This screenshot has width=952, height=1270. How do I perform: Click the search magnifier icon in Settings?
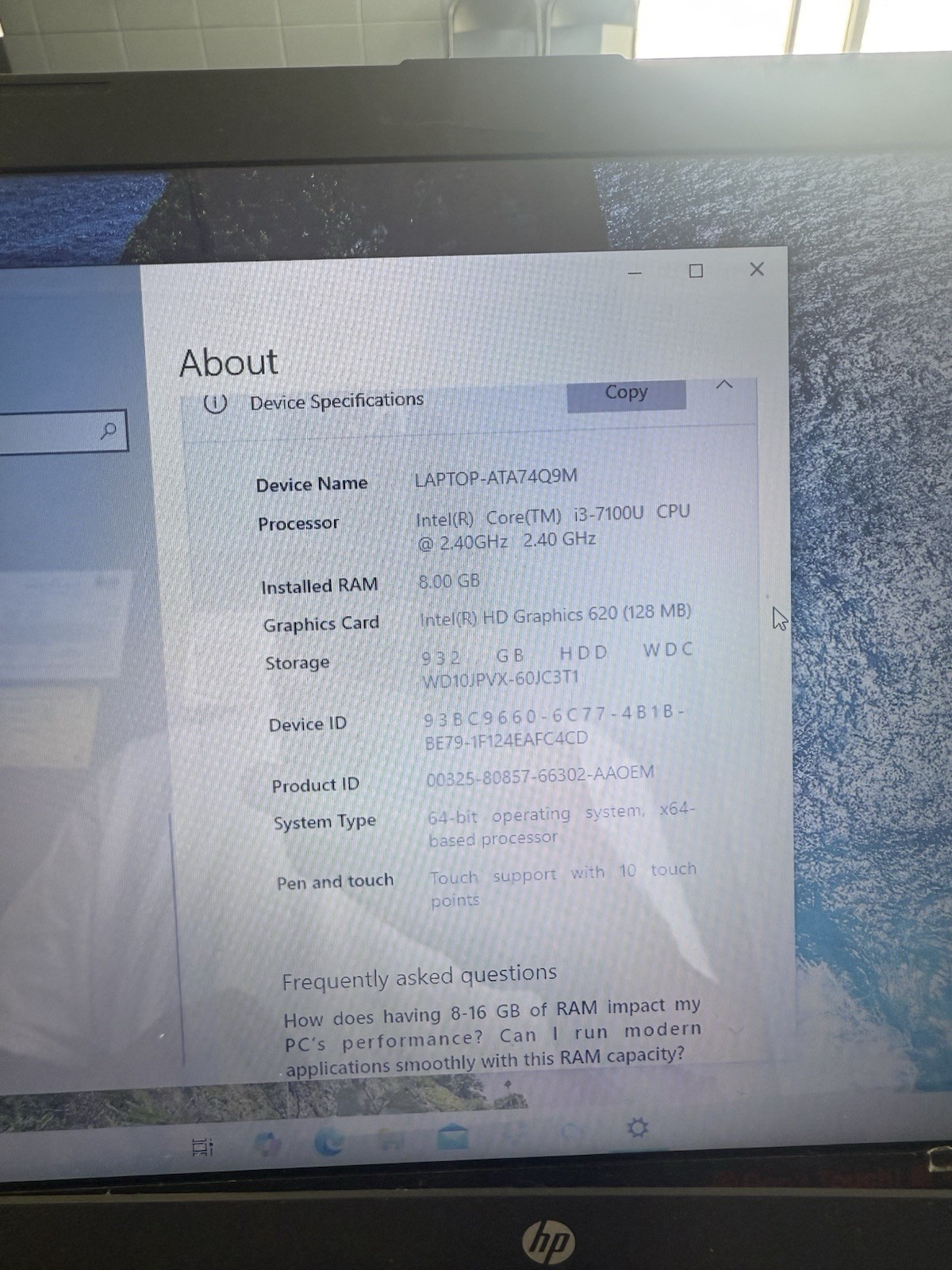click(x=109, y=431)
